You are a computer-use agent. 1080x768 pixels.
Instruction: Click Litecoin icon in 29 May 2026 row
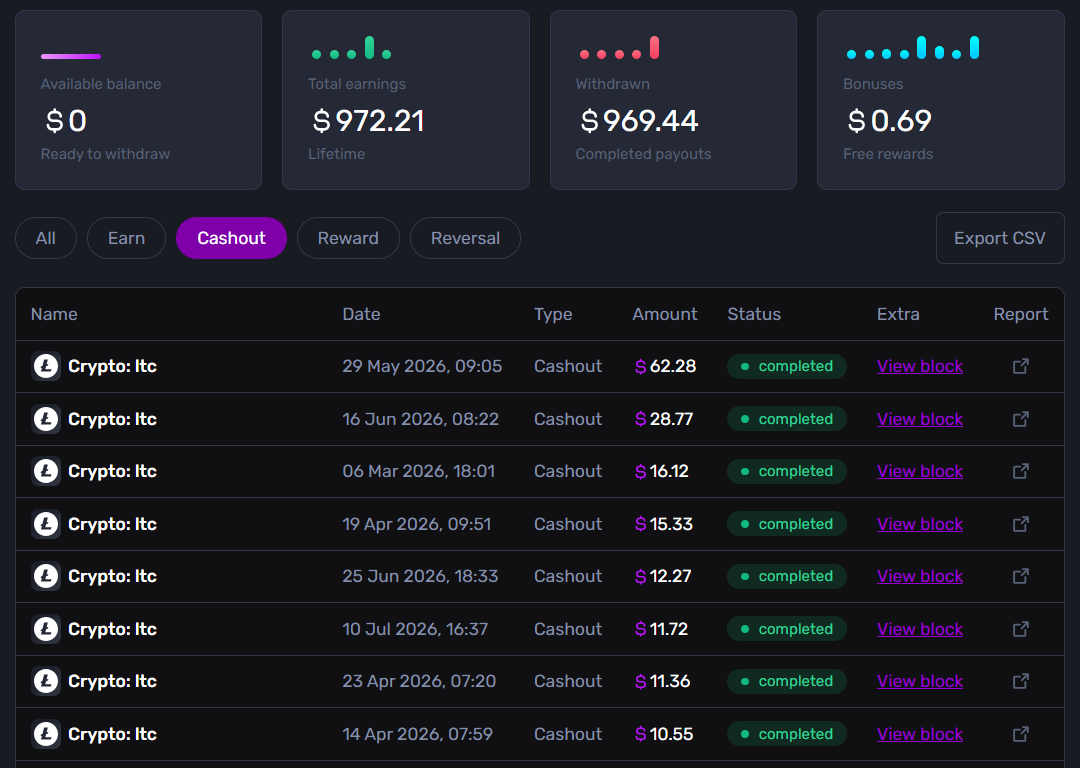click(46, 366)
